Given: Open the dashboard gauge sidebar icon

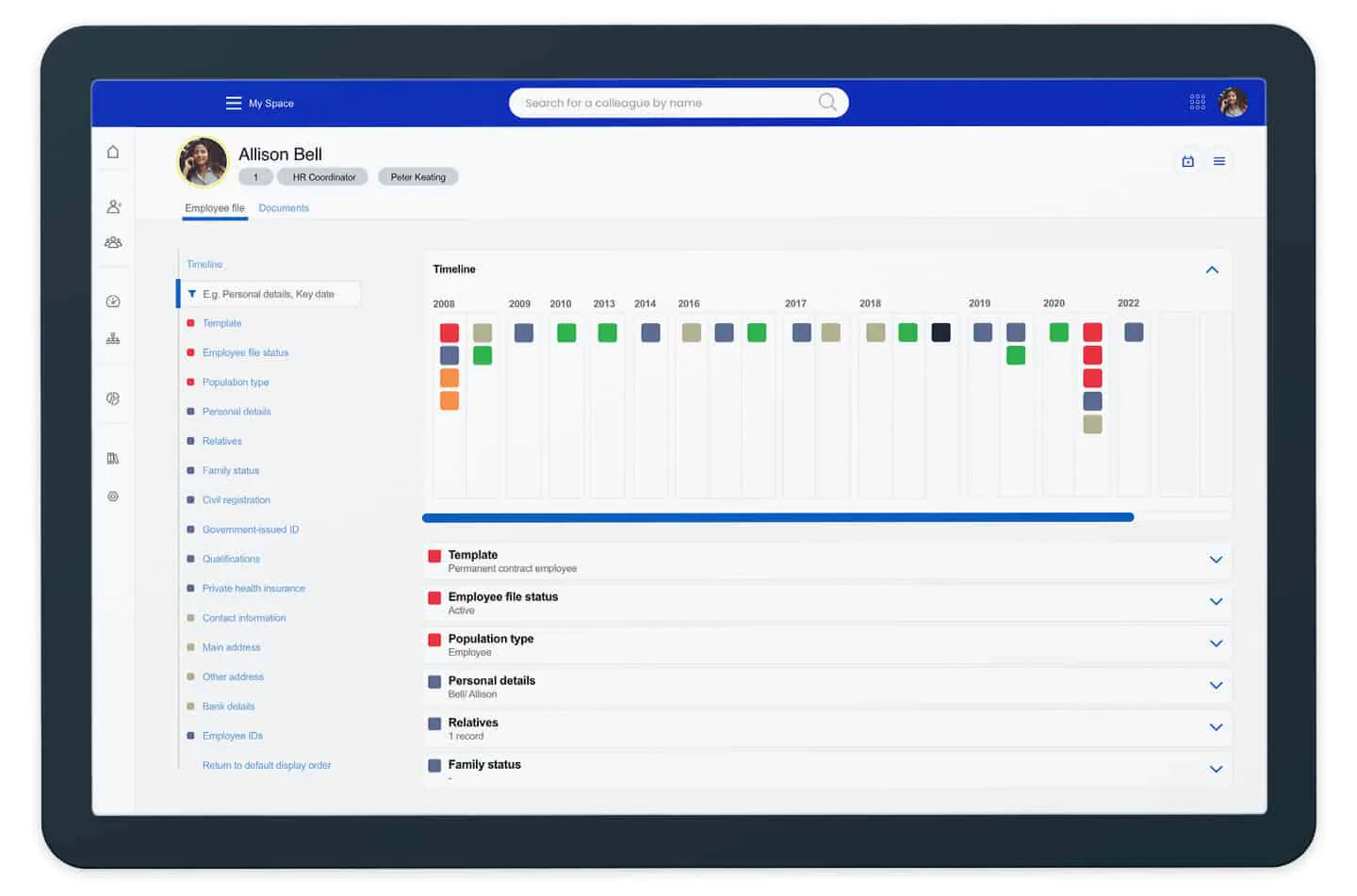Looking at the screenshot, I should click(113, 301).
